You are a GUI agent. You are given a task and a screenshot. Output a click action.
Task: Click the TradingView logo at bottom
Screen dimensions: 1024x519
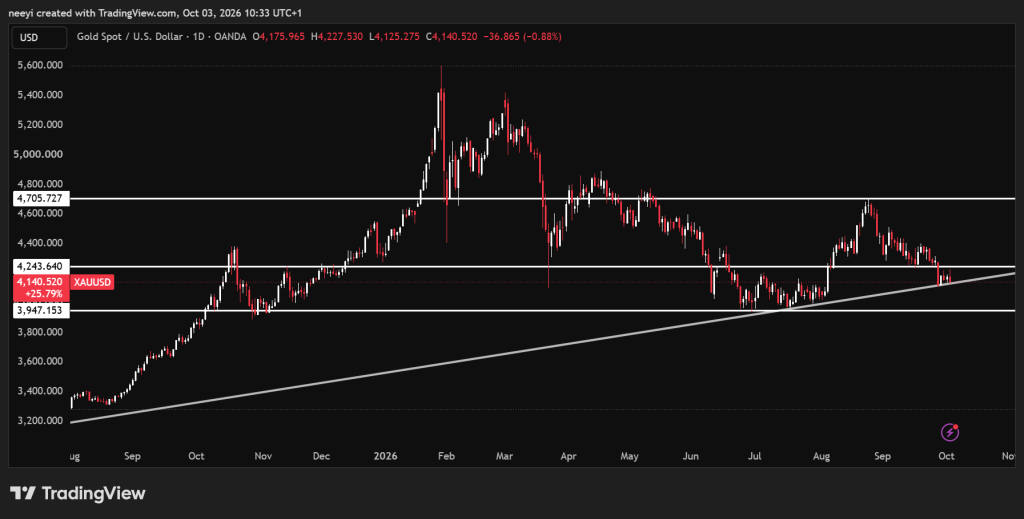click(78, 493)
